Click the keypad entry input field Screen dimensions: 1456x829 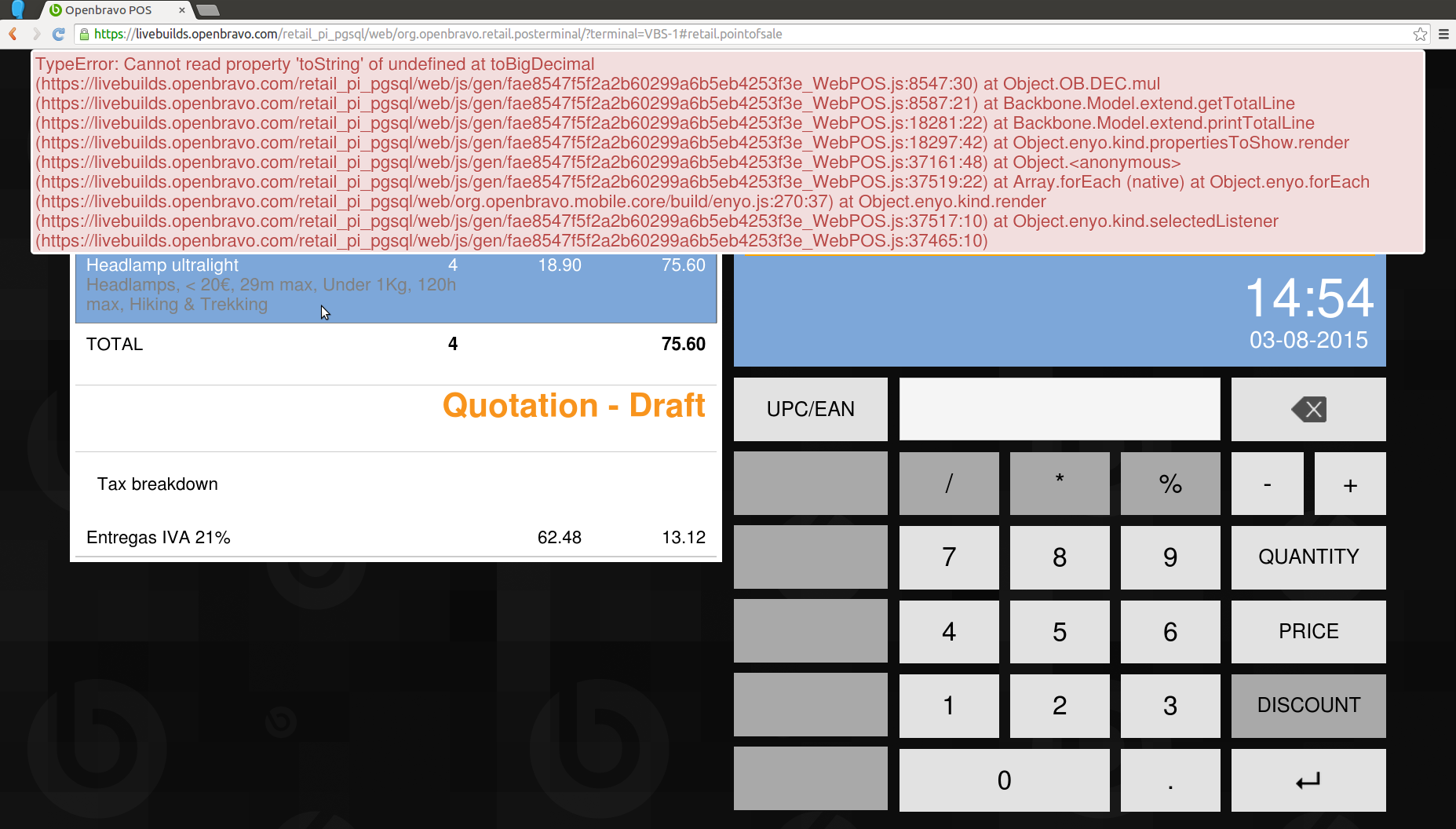(1060, 409)
